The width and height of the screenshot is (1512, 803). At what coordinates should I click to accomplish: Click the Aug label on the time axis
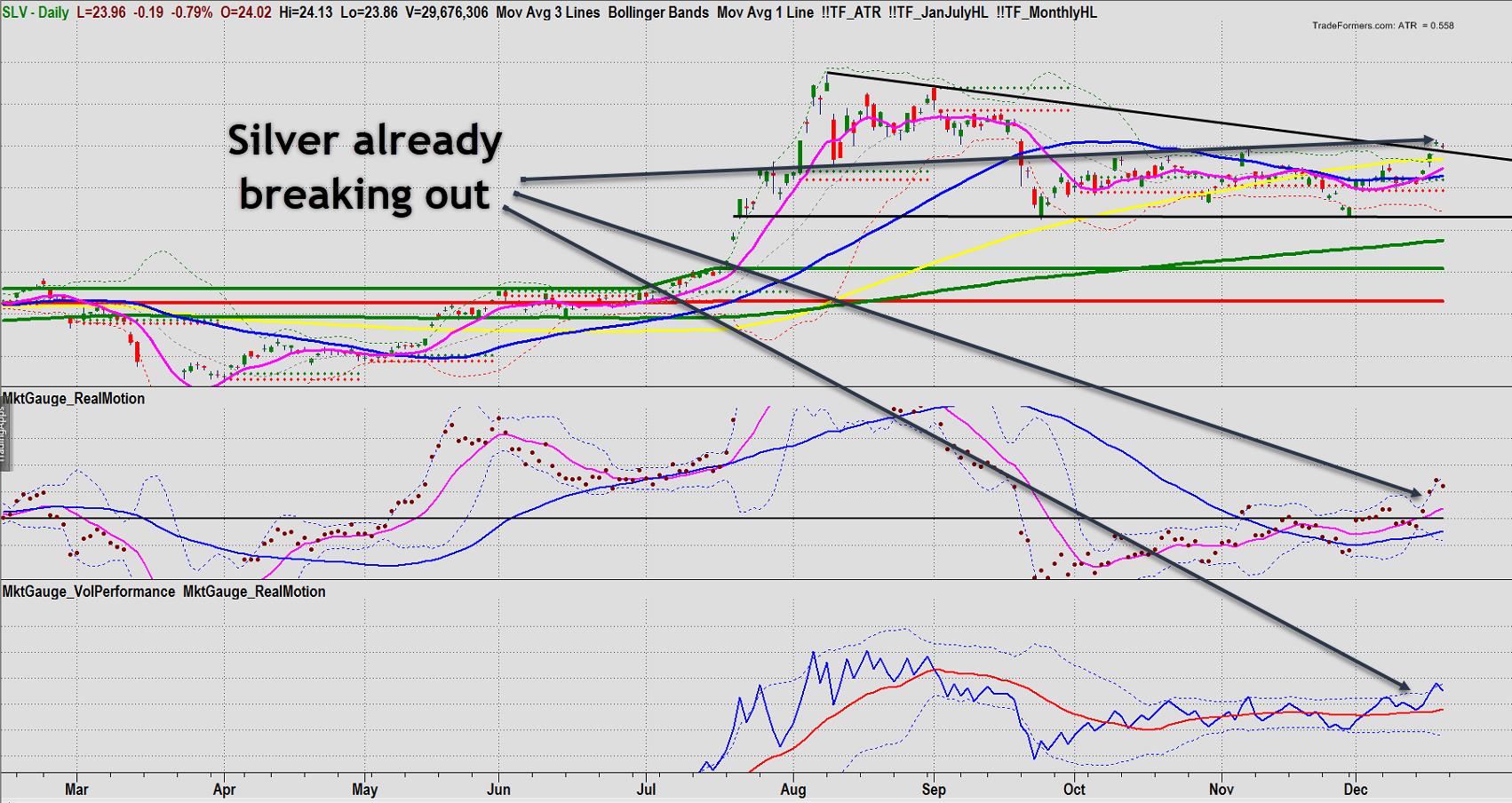tap(792, 789)
